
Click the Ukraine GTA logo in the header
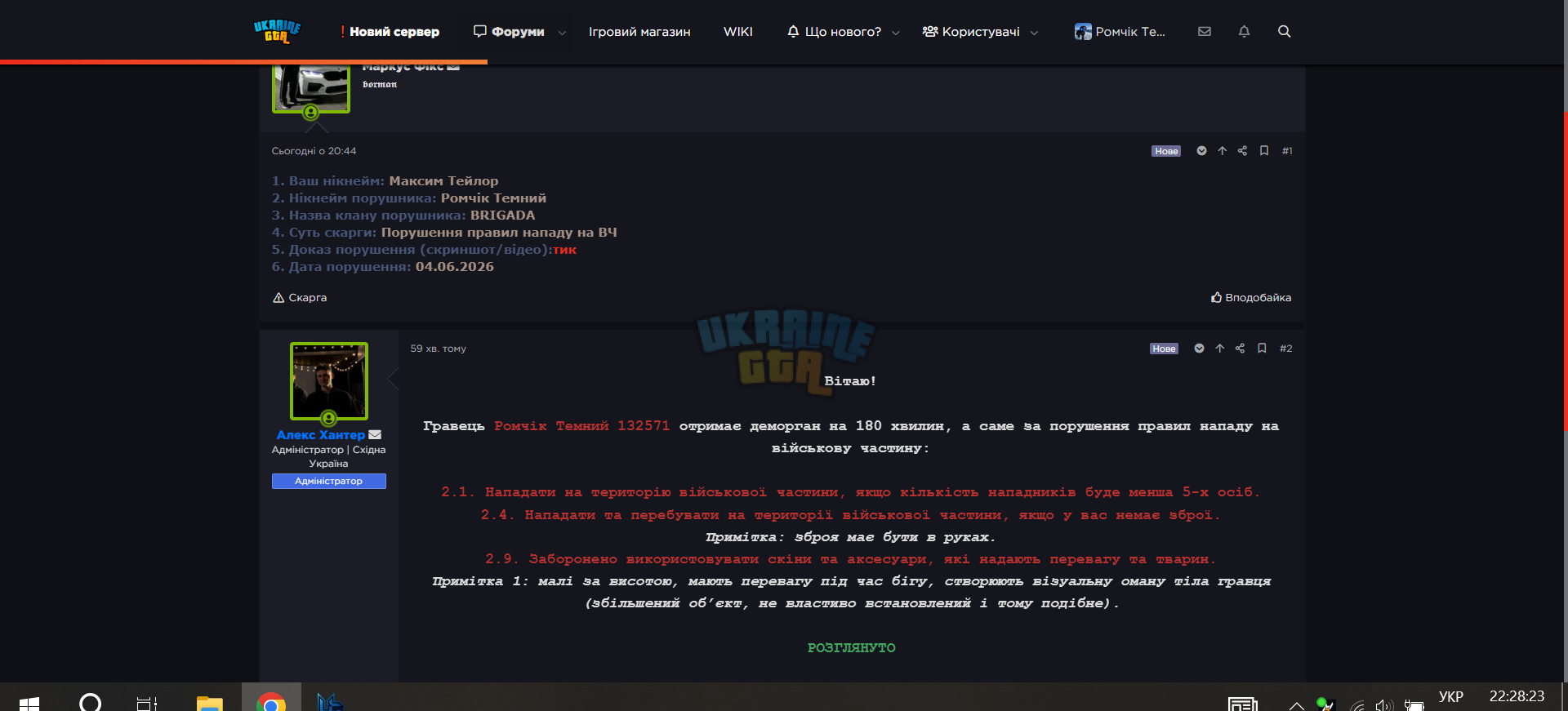point(277,31)
